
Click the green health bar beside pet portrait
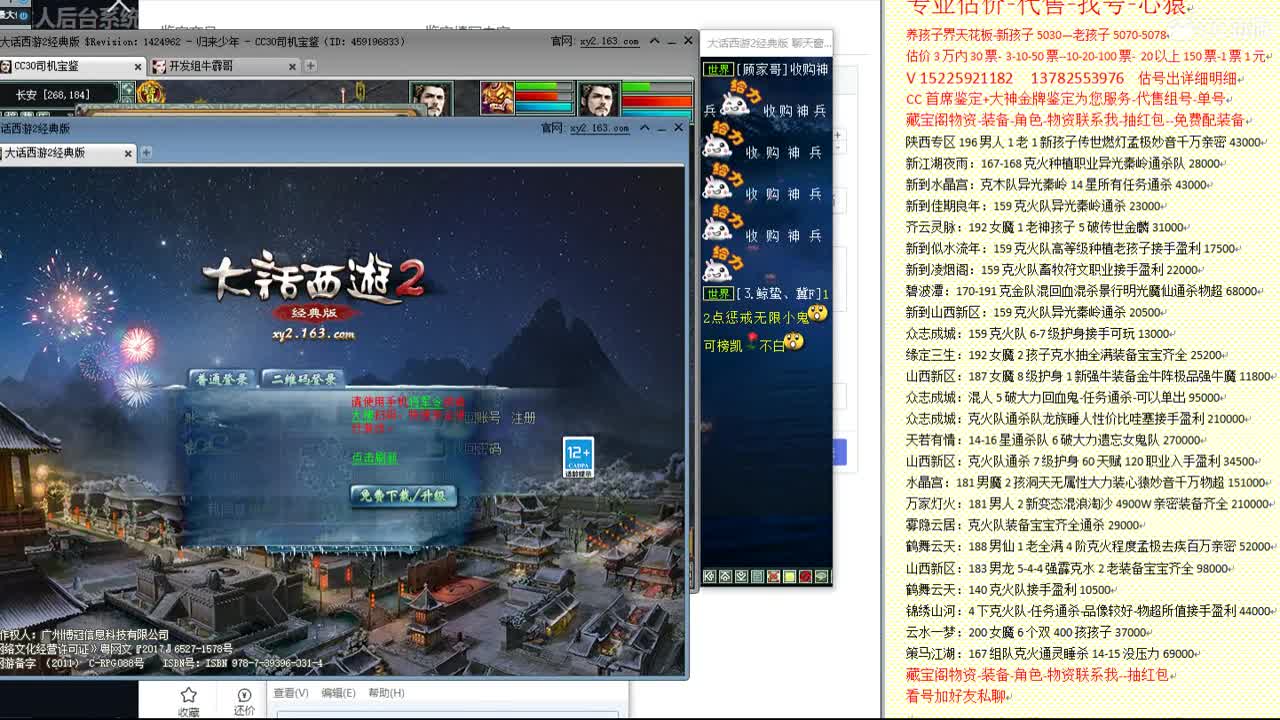coord(543,88)
